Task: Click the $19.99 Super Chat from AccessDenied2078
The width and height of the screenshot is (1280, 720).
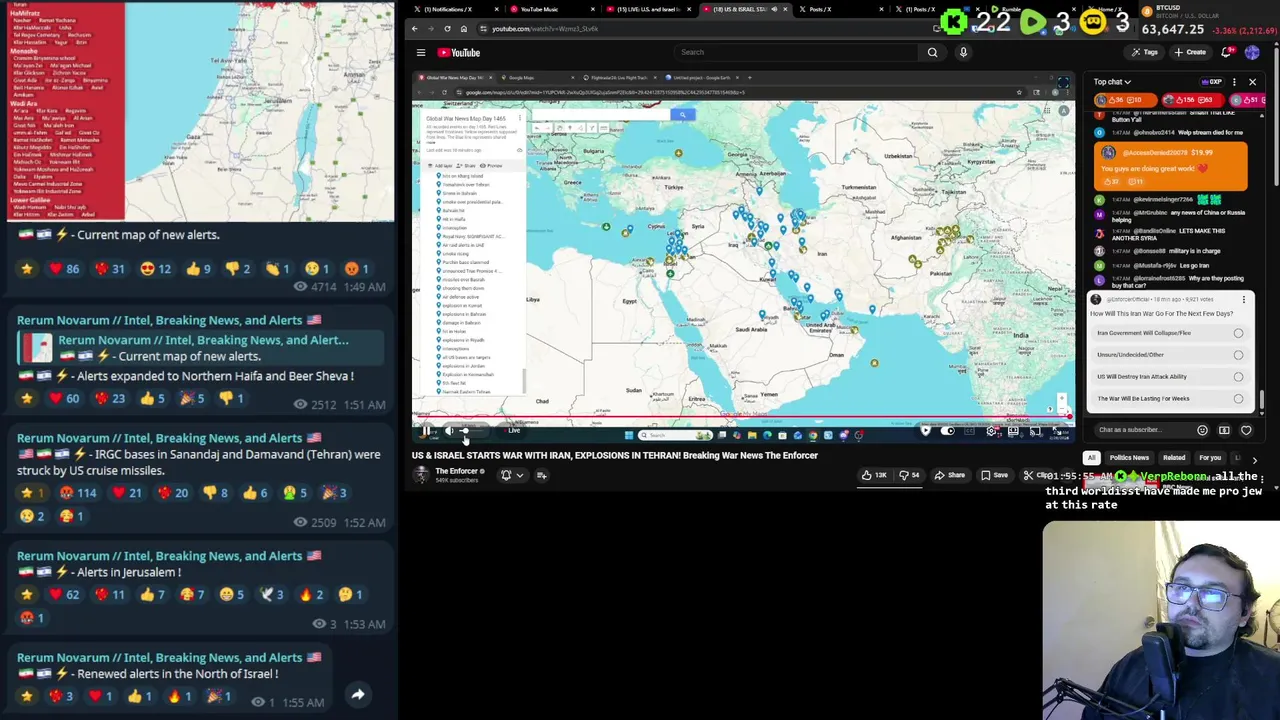Action: 1170,166
